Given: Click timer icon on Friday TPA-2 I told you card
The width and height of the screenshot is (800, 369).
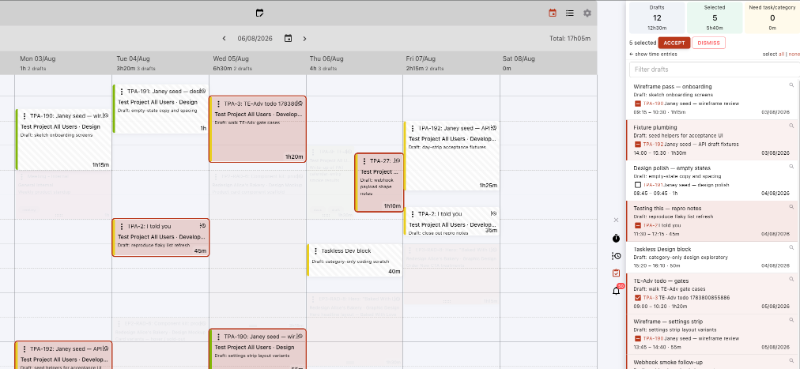Looking at the screenshot, I should point(494,214).
